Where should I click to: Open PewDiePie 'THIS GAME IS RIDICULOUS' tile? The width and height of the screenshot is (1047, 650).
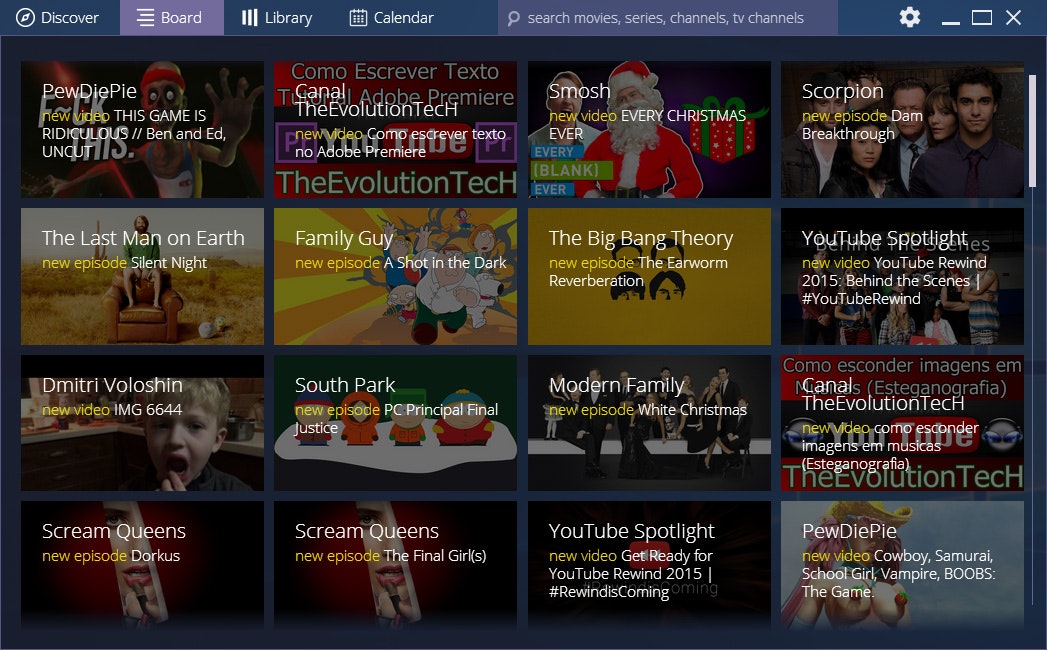[x=142, y=130]
